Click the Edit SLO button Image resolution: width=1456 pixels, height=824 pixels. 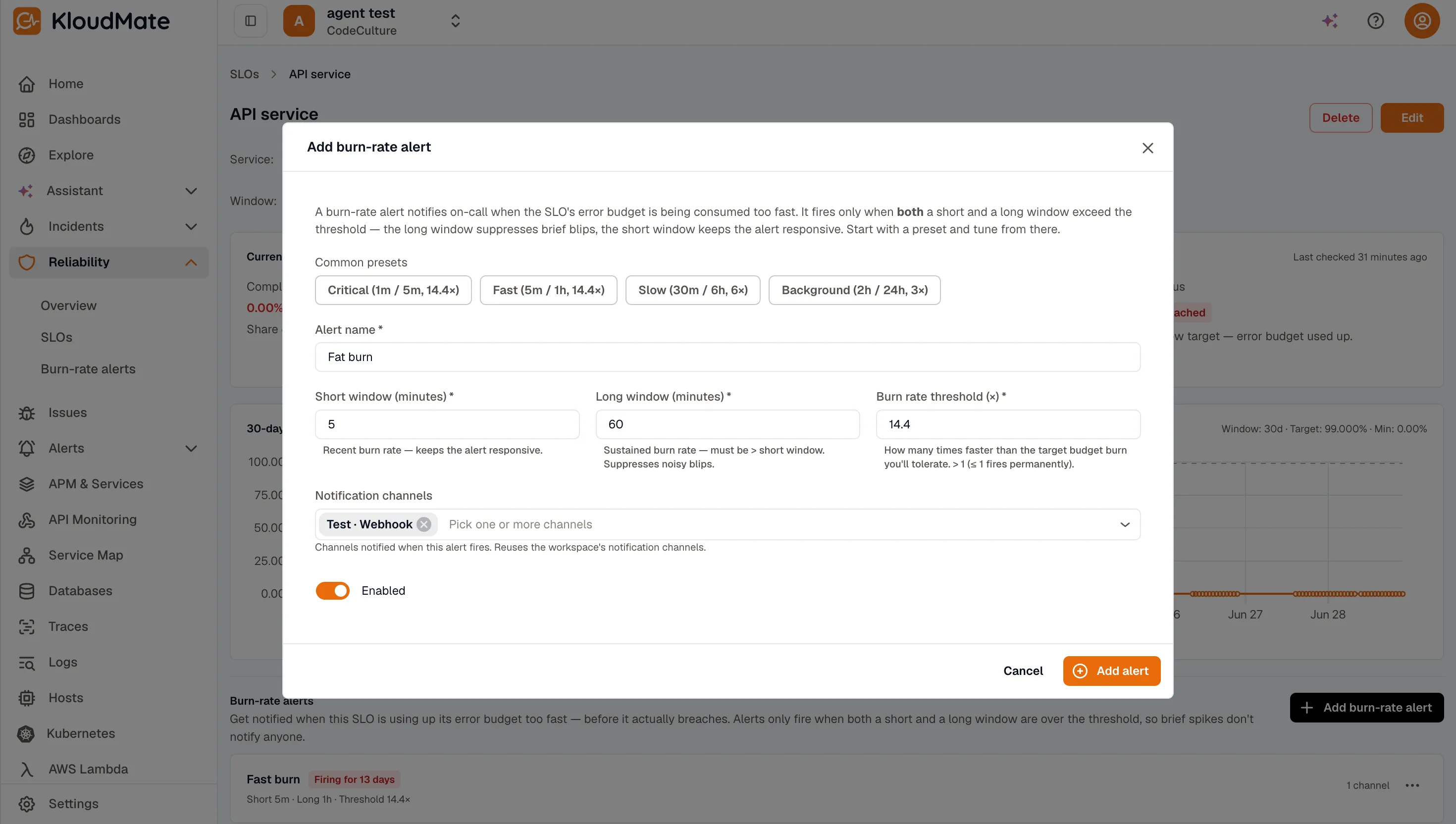[1412, 118]
